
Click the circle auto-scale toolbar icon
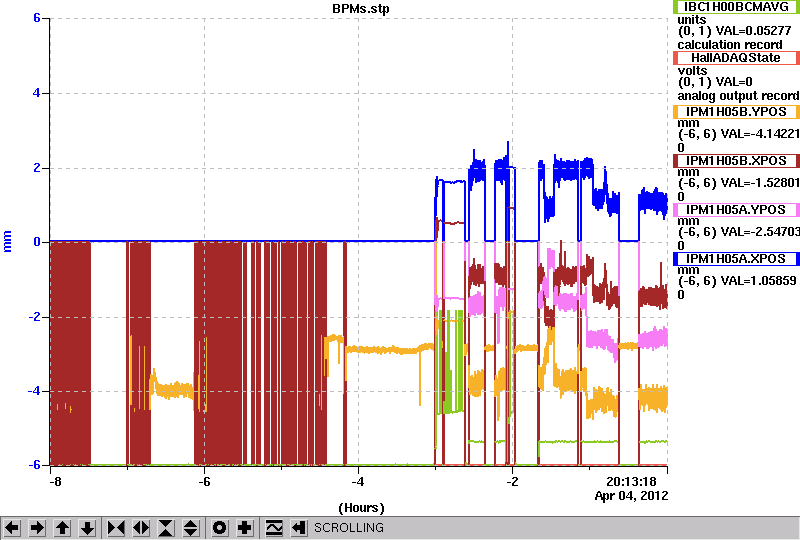point(220,528)
